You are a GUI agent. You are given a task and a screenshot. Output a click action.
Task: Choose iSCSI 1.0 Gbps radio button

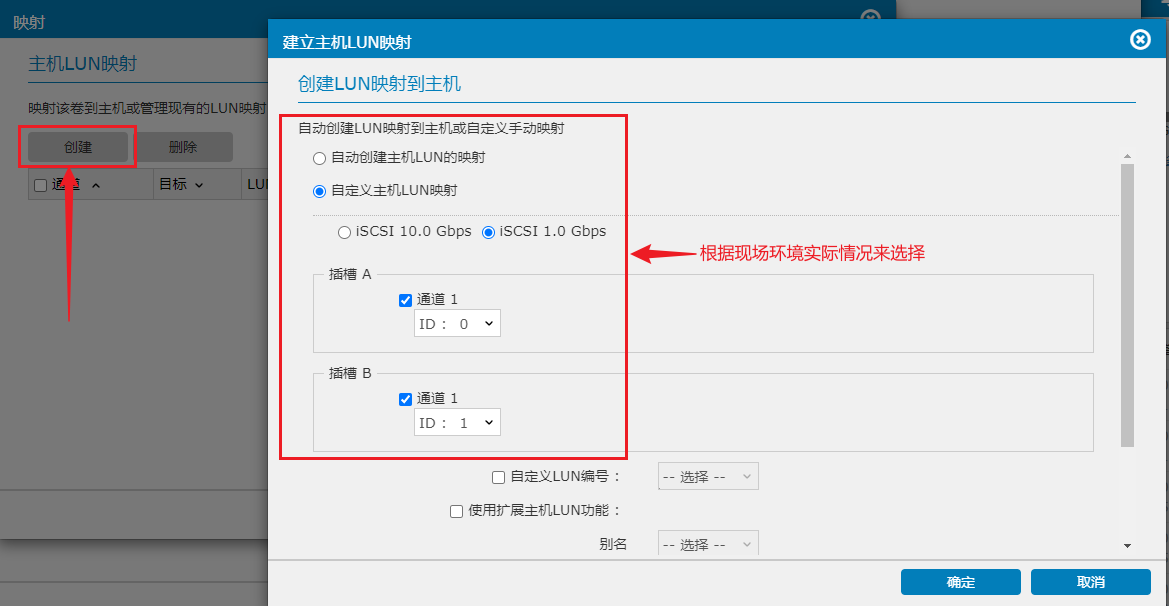[489, 232]
